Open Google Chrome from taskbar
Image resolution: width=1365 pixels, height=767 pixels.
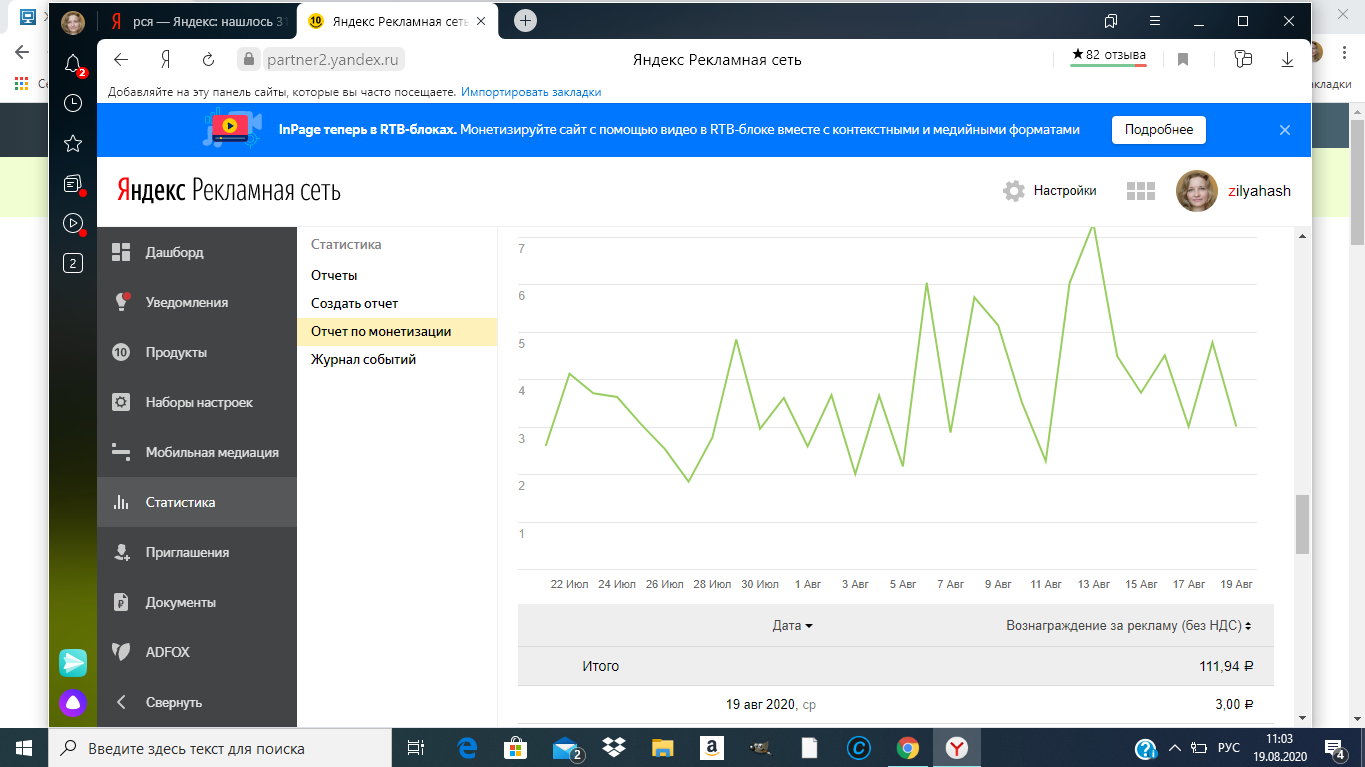908,748
